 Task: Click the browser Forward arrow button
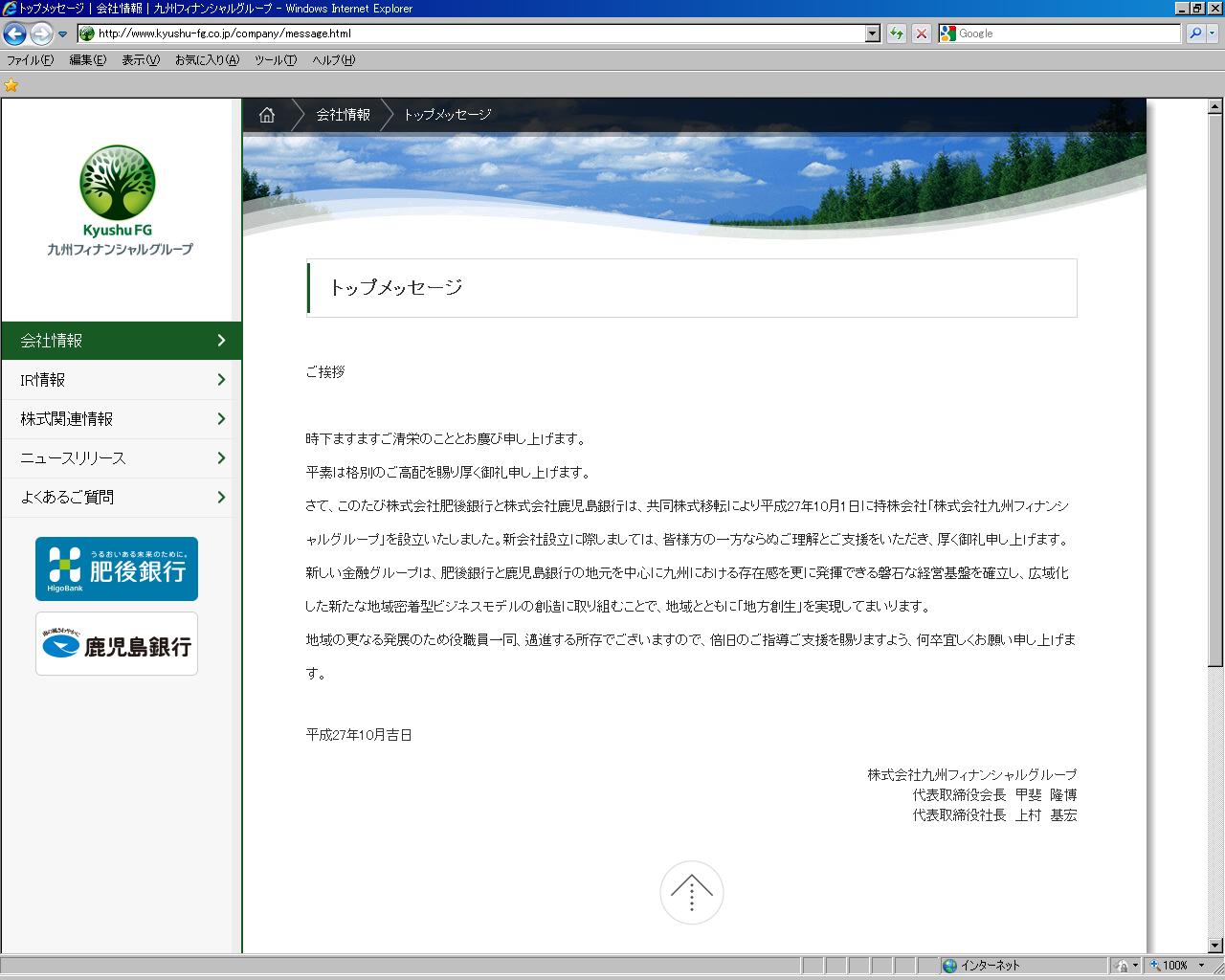41,34
